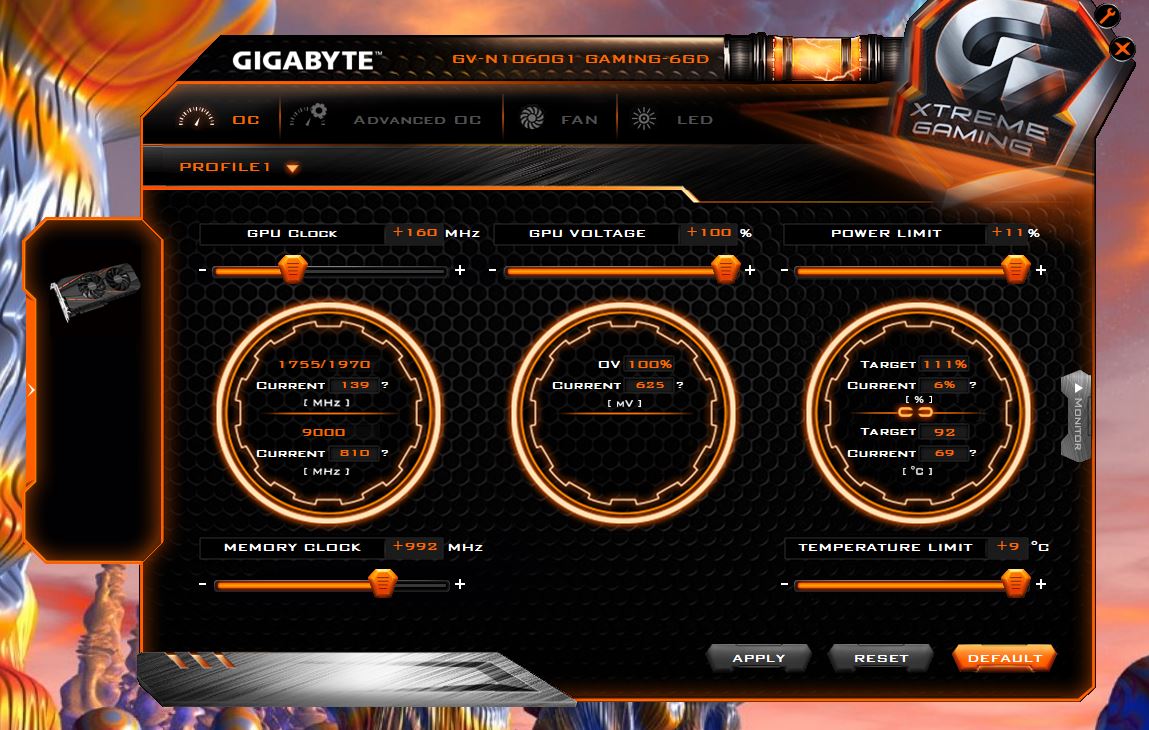Click the Apply button
1149x730 pixels.
[x=758, y=658]
